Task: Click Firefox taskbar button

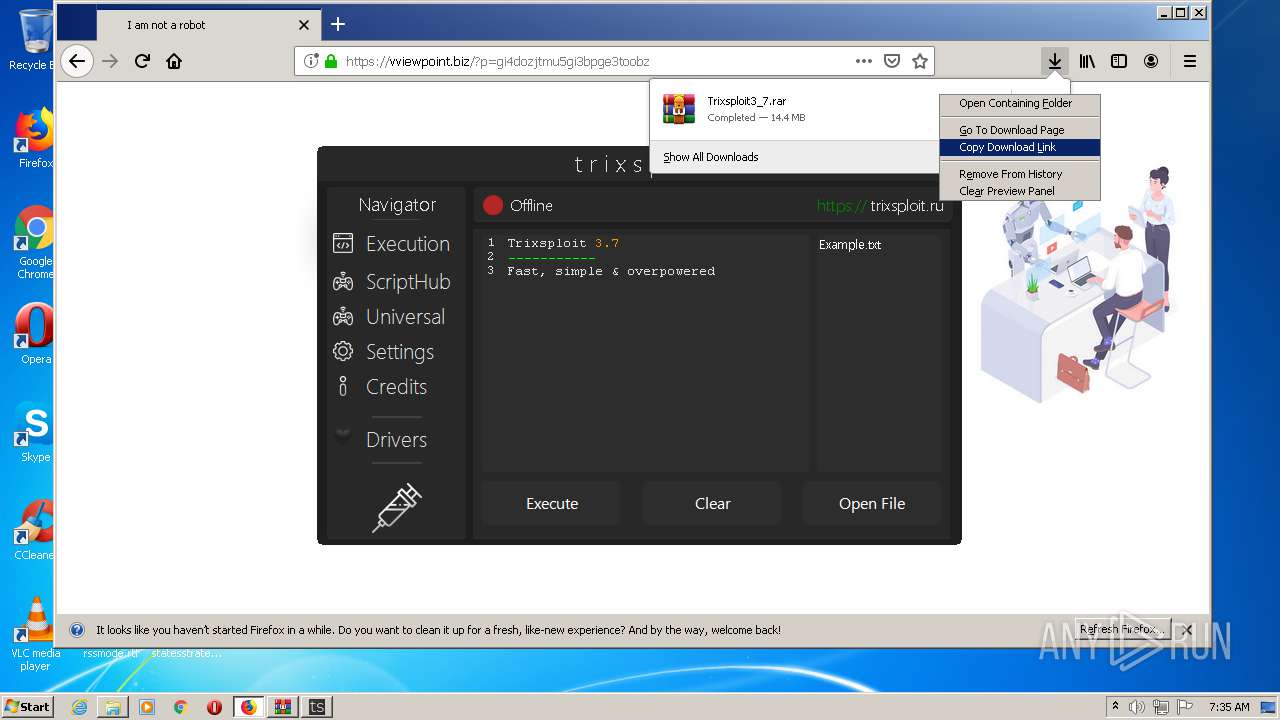Action: point(248,707)
